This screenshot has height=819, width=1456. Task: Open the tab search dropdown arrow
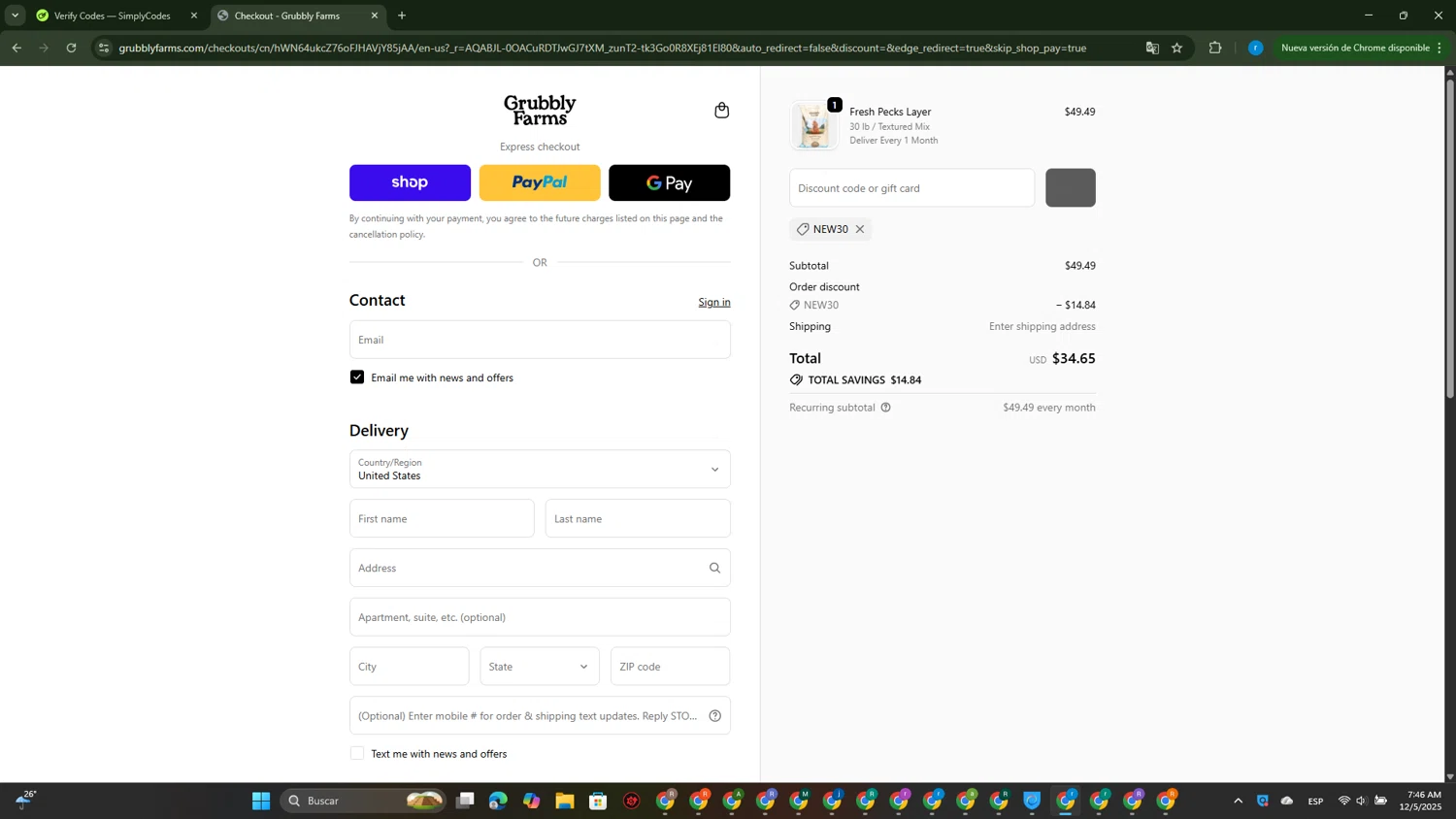tap(15, 16)
